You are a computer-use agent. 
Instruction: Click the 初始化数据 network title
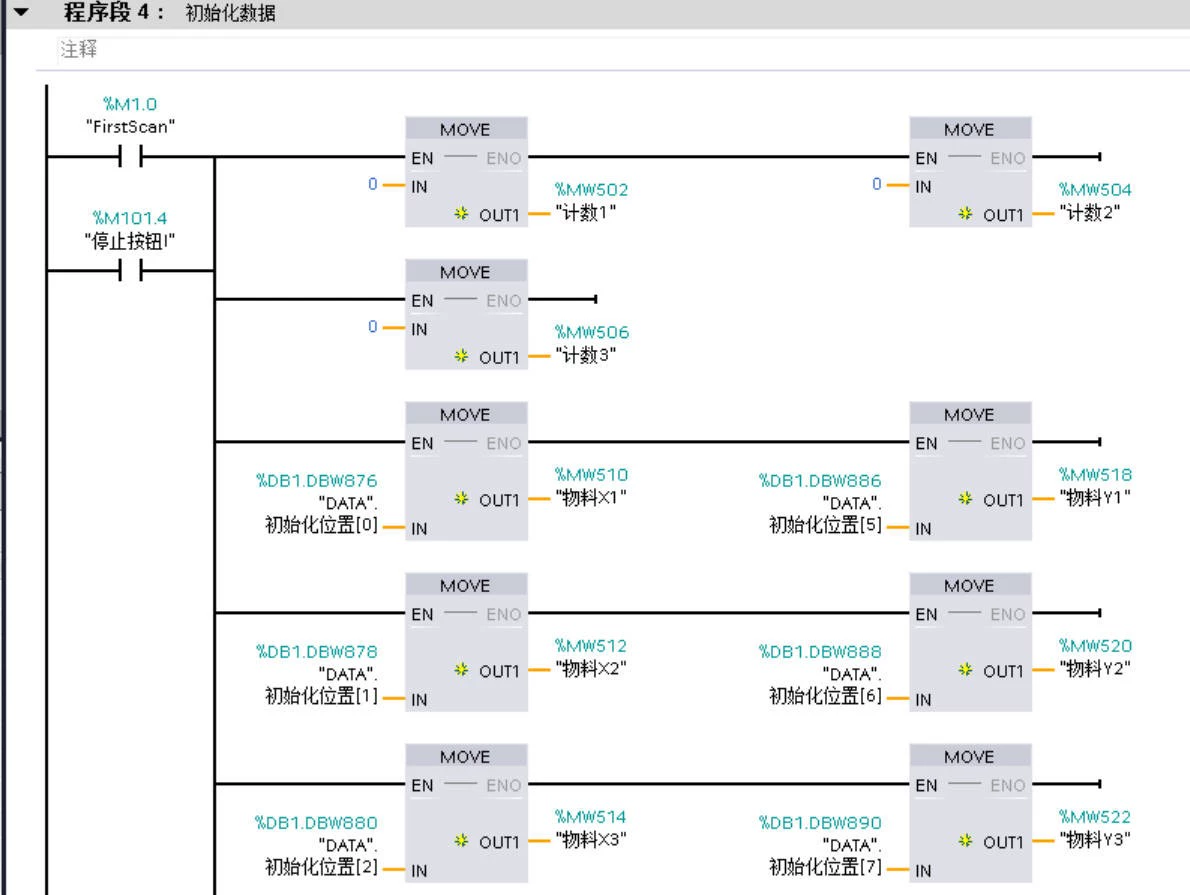point(230,13)
